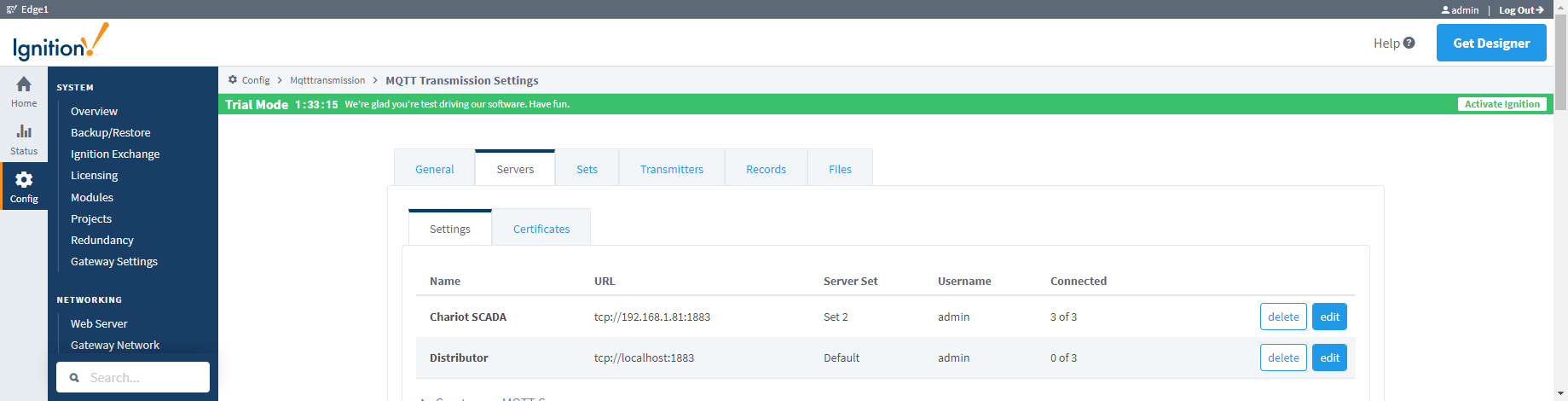
Task: Open Gateway Network under Networking
Action: click(x=115, y=345)
